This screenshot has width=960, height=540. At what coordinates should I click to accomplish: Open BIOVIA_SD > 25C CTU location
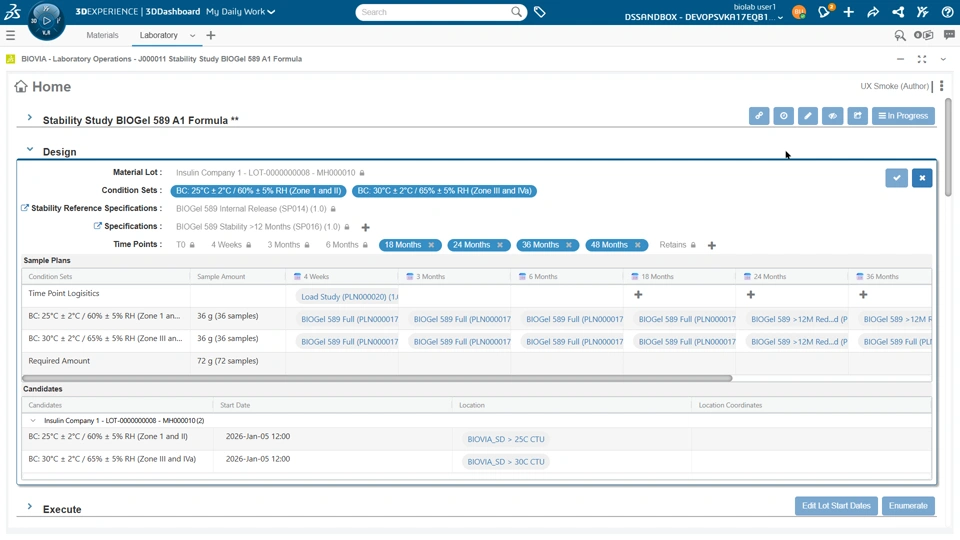coord(506,440)
